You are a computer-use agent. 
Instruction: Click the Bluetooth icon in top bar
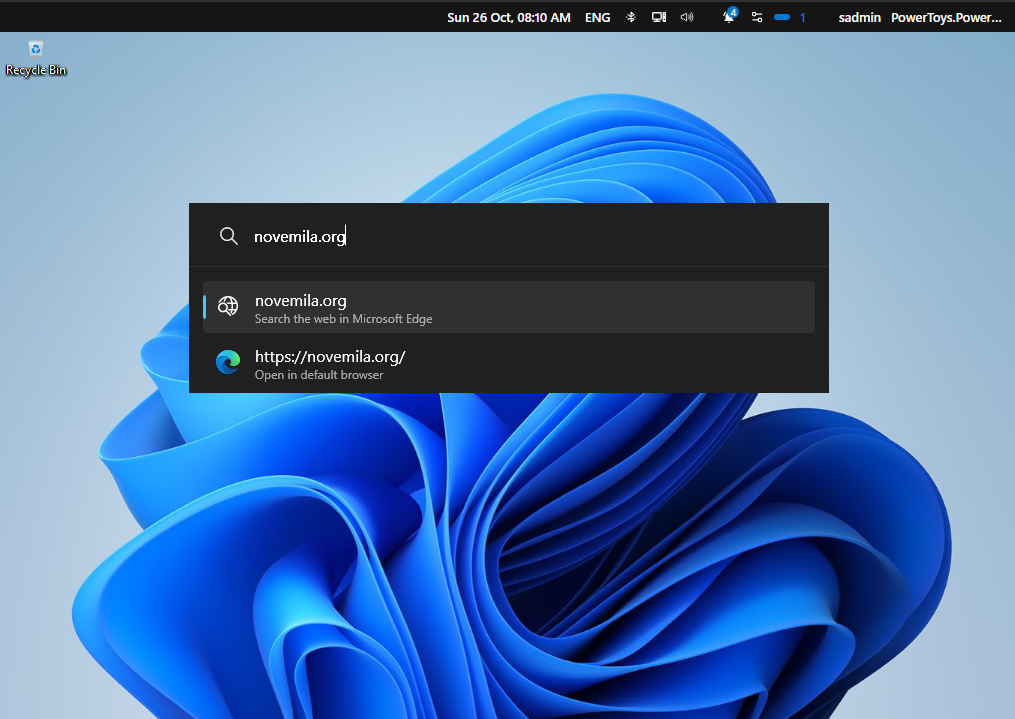point(631,17)
